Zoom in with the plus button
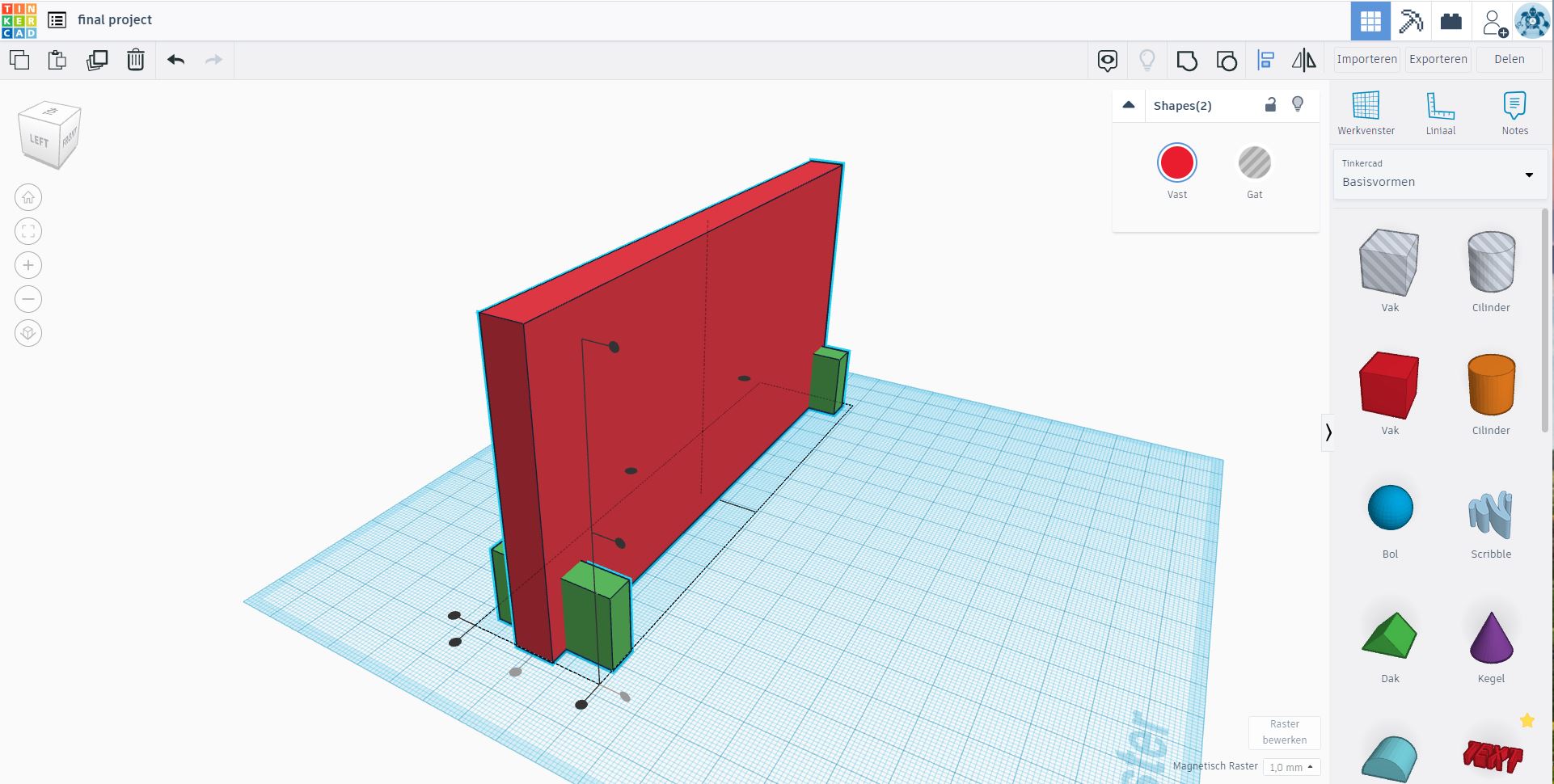The height and width of the screenshot is (784, 1554). click(28, 265)
